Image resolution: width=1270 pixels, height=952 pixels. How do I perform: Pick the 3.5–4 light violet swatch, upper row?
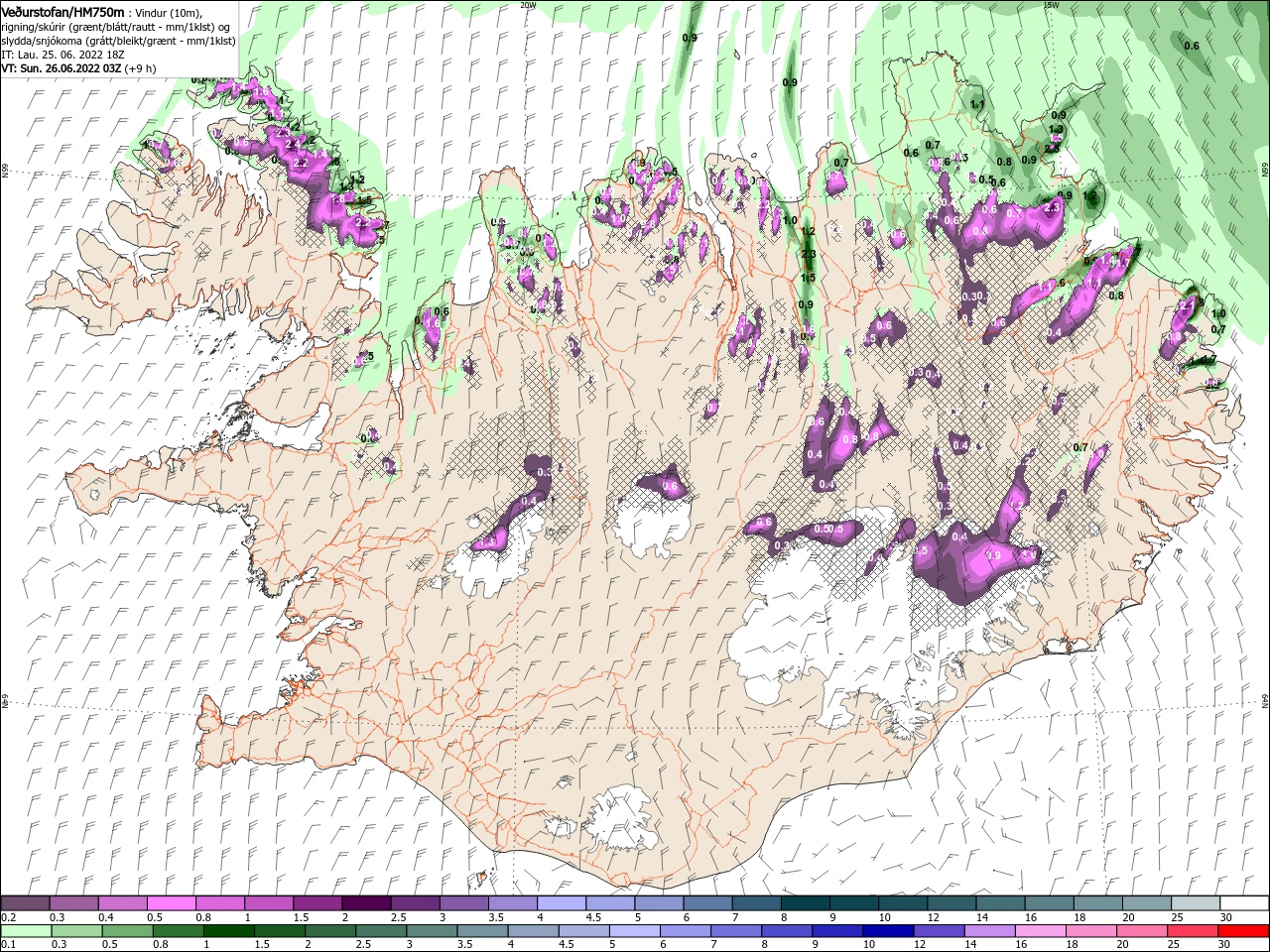512,903
